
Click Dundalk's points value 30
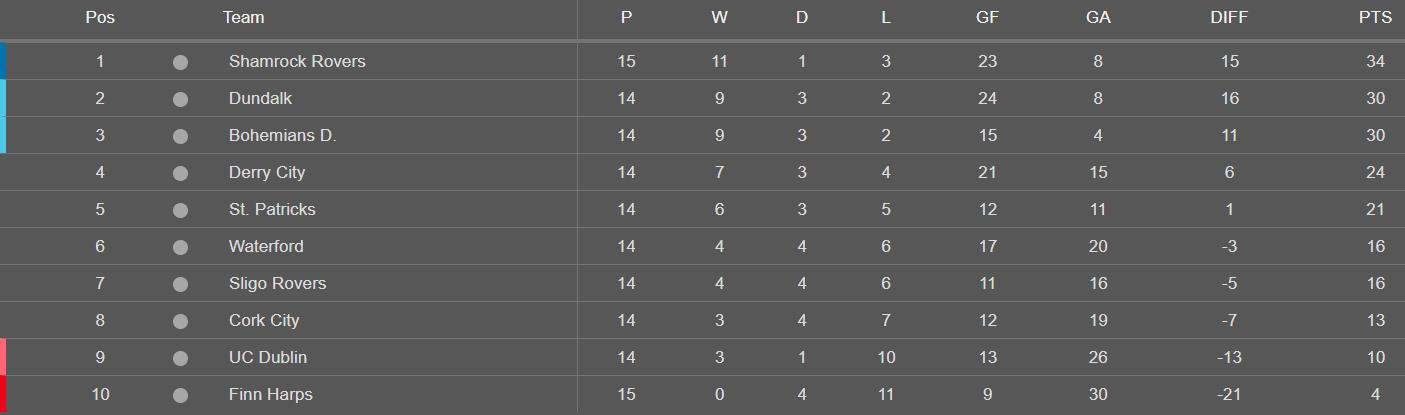click(1375, 99)
